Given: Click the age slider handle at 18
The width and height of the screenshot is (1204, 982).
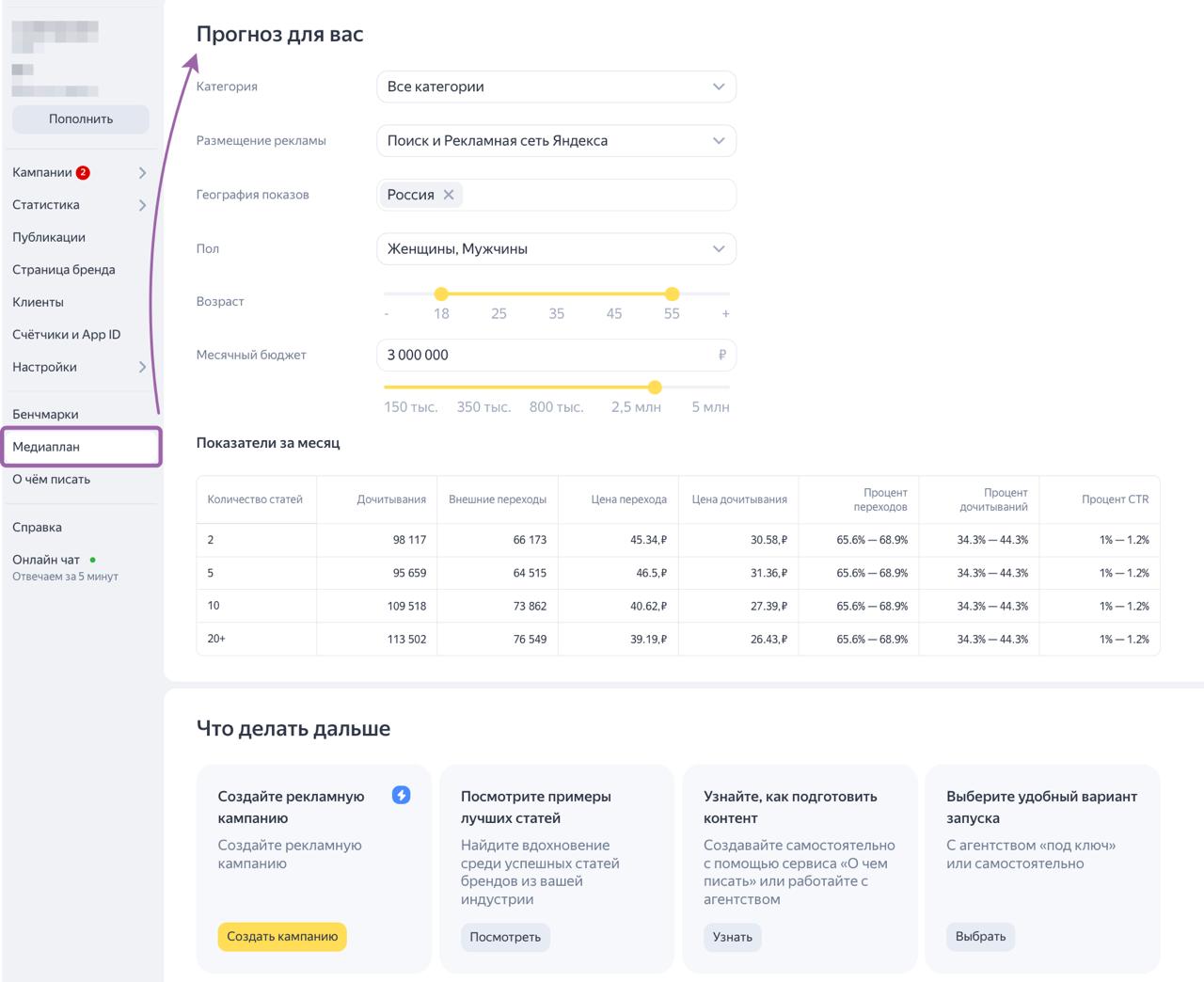Looking at the screenshot, I should pyautogui.click(x=441, y=294).
